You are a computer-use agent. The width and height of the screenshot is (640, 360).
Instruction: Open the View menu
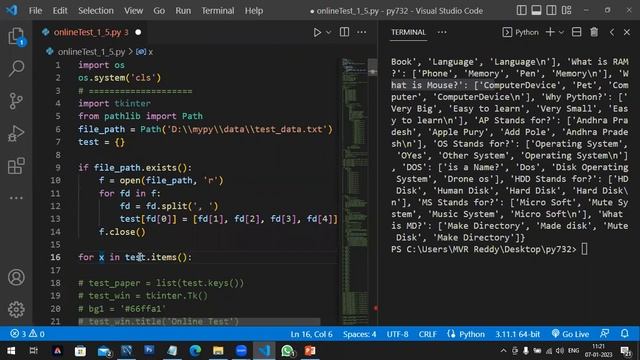133,11
